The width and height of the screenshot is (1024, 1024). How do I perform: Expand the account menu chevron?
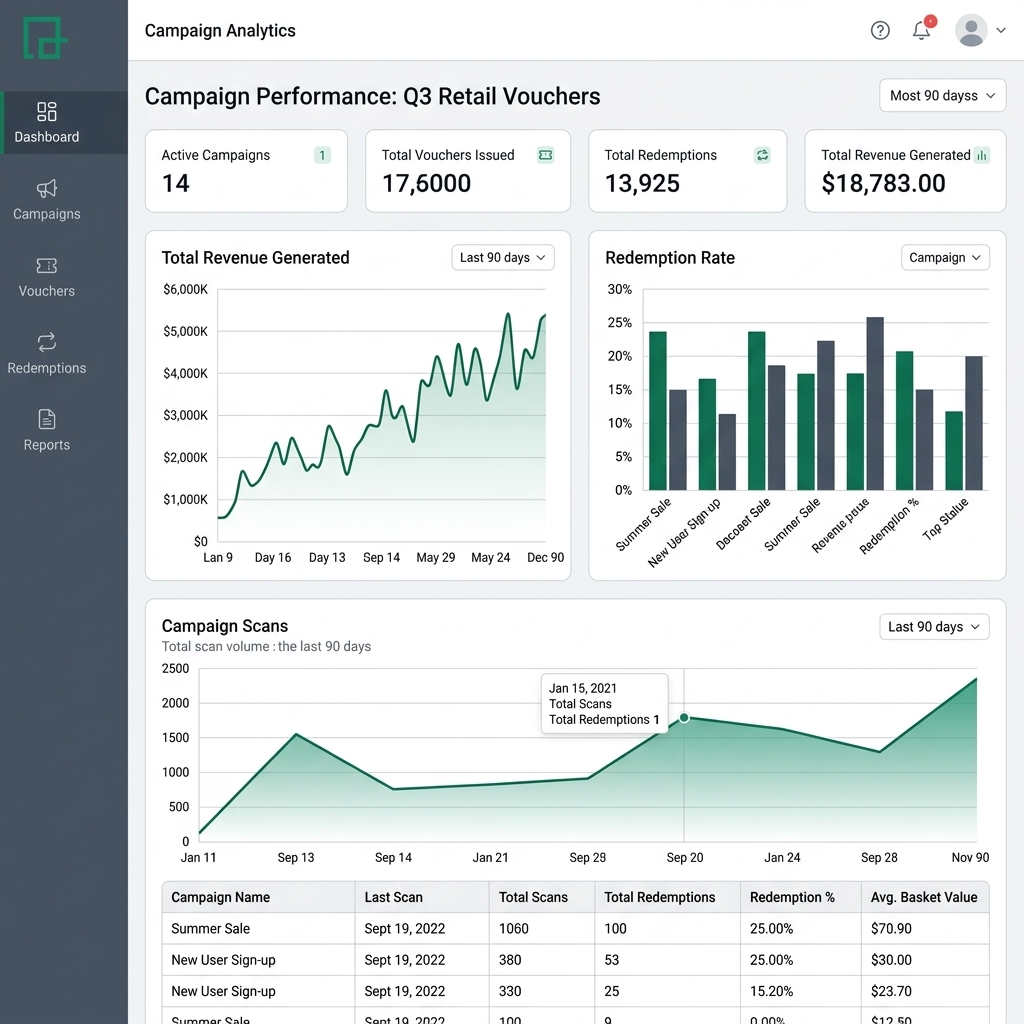pos(1000,30)
